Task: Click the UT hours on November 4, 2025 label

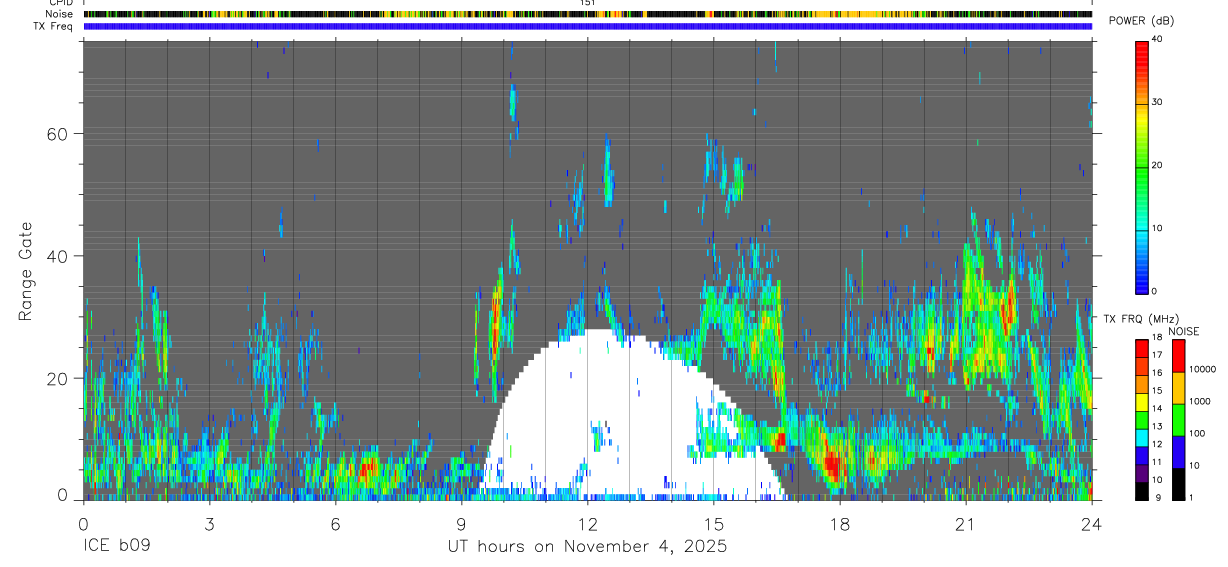Action: coord(587,547)
